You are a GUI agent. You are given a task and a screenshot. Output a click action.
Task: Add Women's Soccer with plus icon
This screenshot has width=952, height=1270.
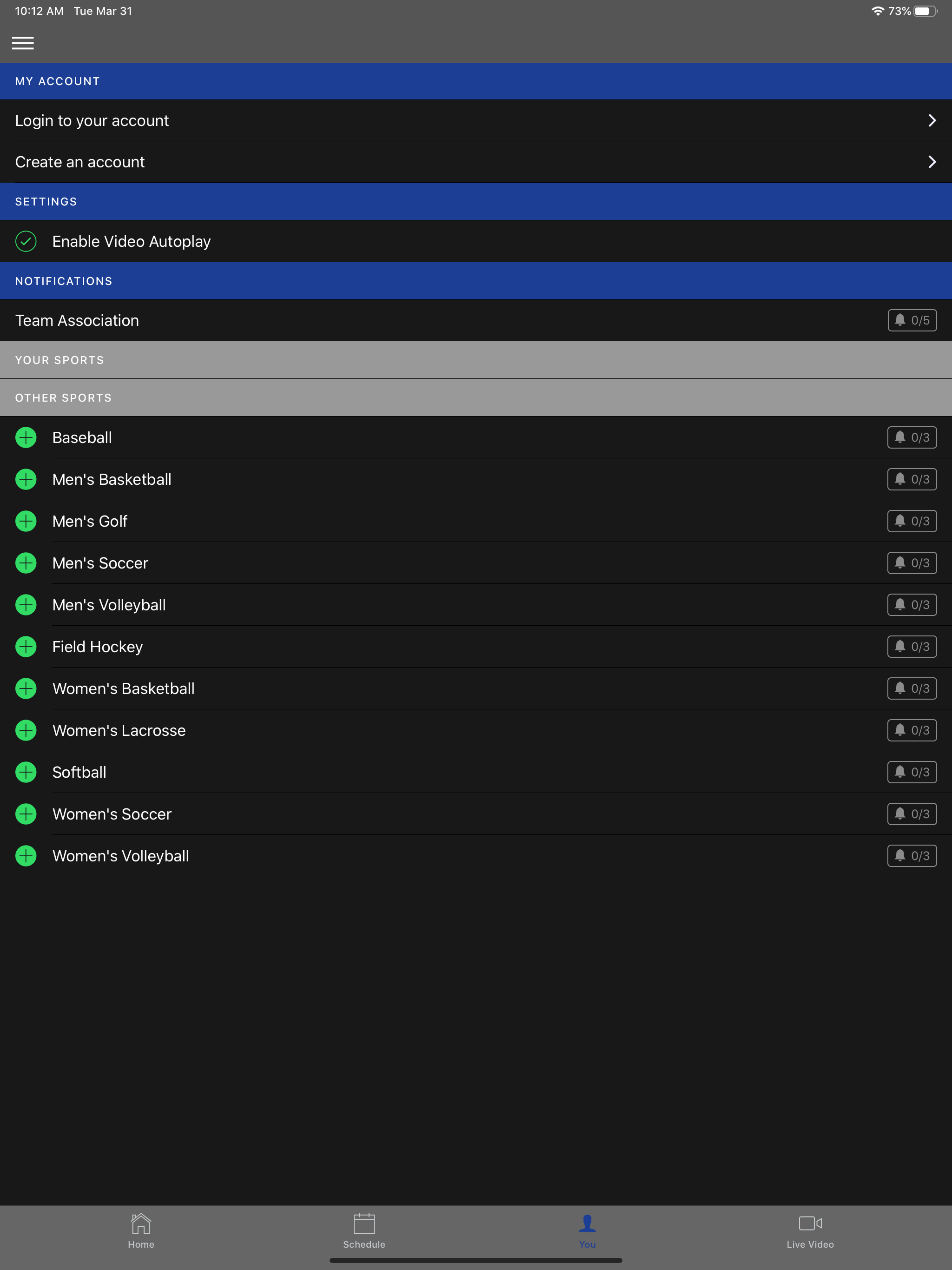[26, 814]
